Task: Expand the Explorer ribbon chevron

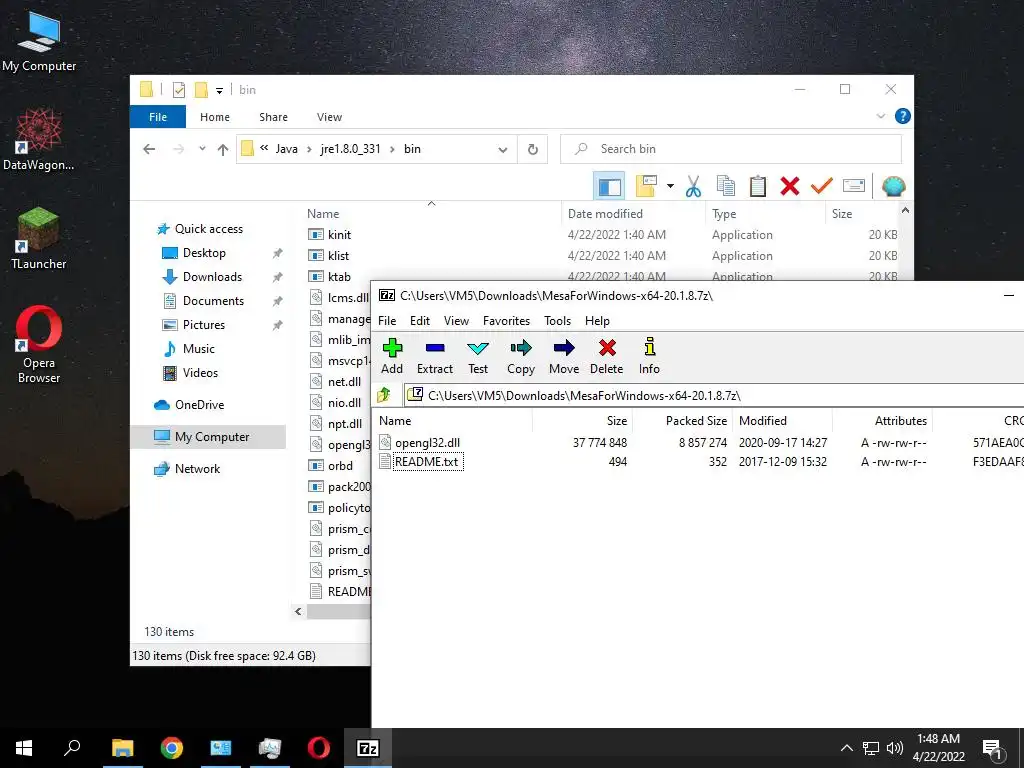Action: click(x=880, y=116)
